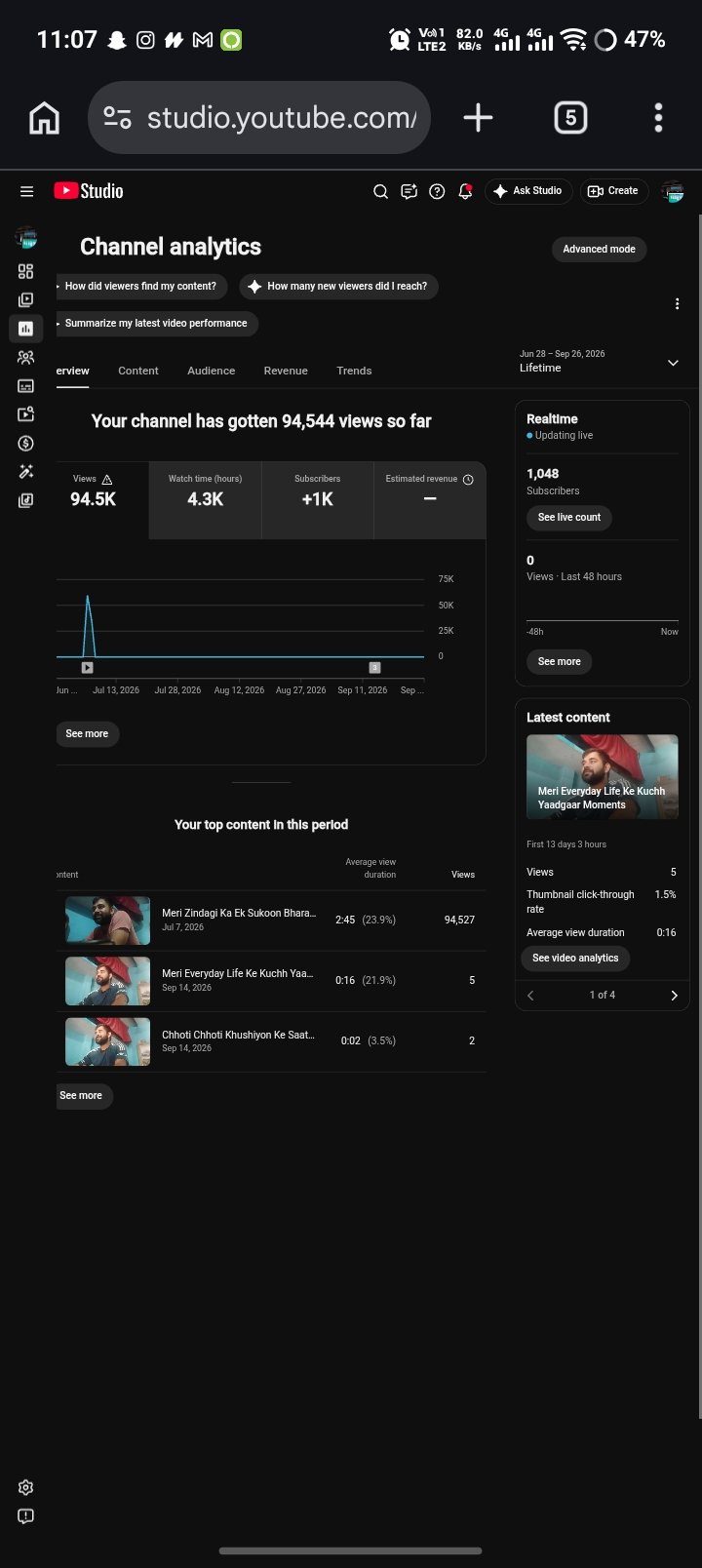The width and height of the screenshot is (702, 1568).
Task: Open the hamburger navigation menu
Action: 26,191
